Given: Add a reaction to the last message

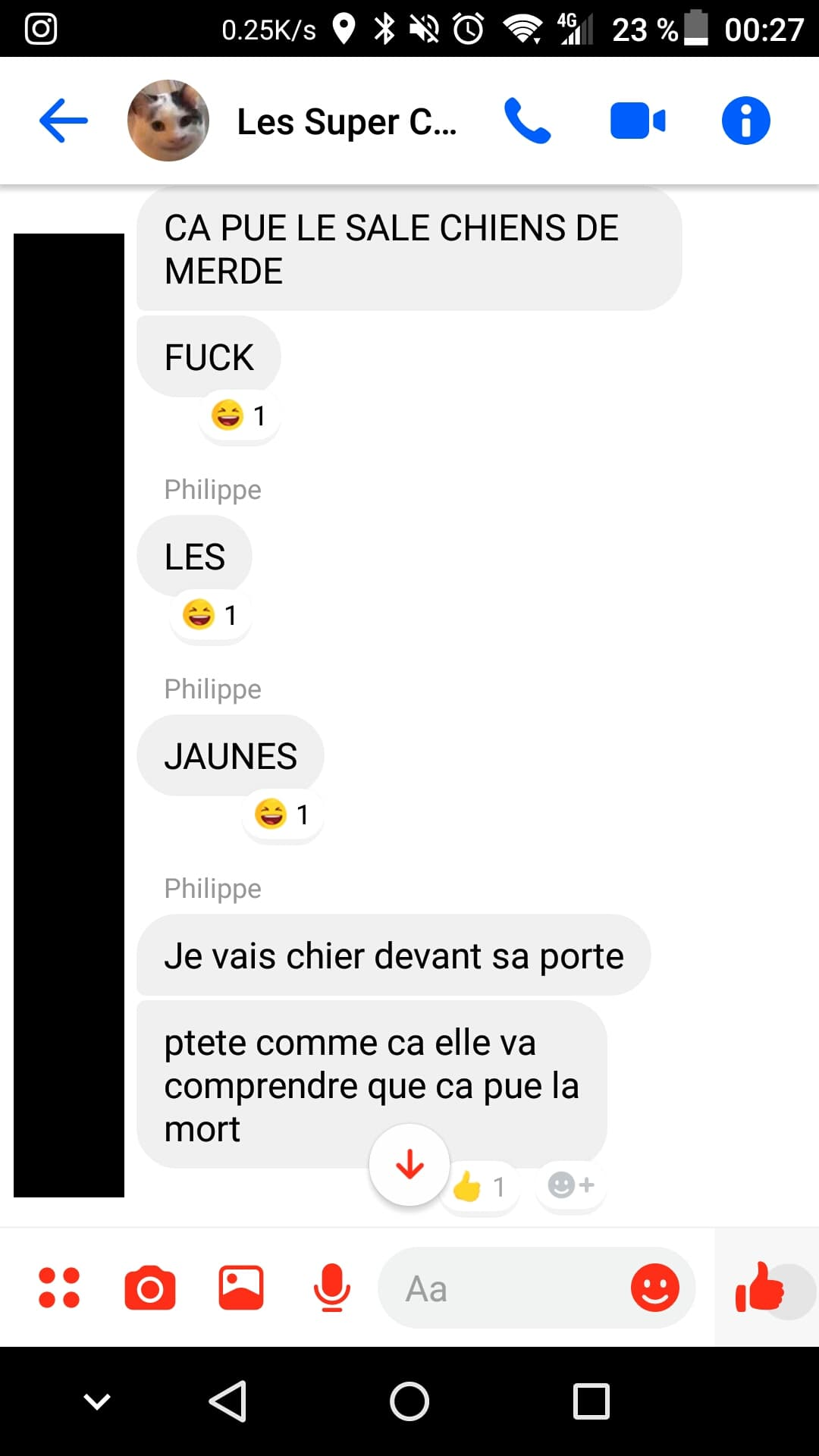Looking at the screenshot, I should pos(571,1185).
